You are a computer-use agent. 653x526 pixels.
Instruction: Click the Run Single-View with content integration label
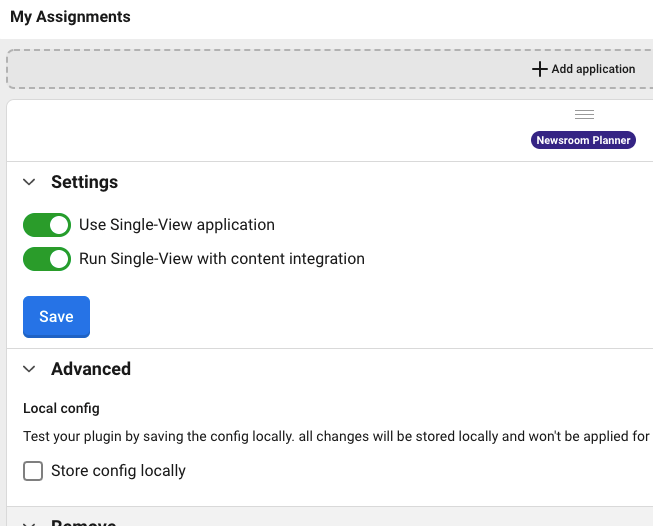tap(222, 259)
